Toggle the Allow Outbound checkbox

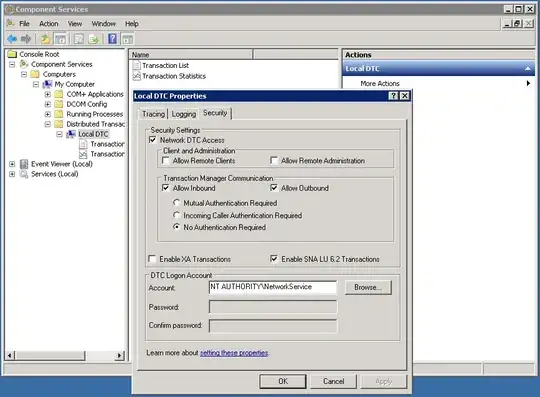coord(274,188)
